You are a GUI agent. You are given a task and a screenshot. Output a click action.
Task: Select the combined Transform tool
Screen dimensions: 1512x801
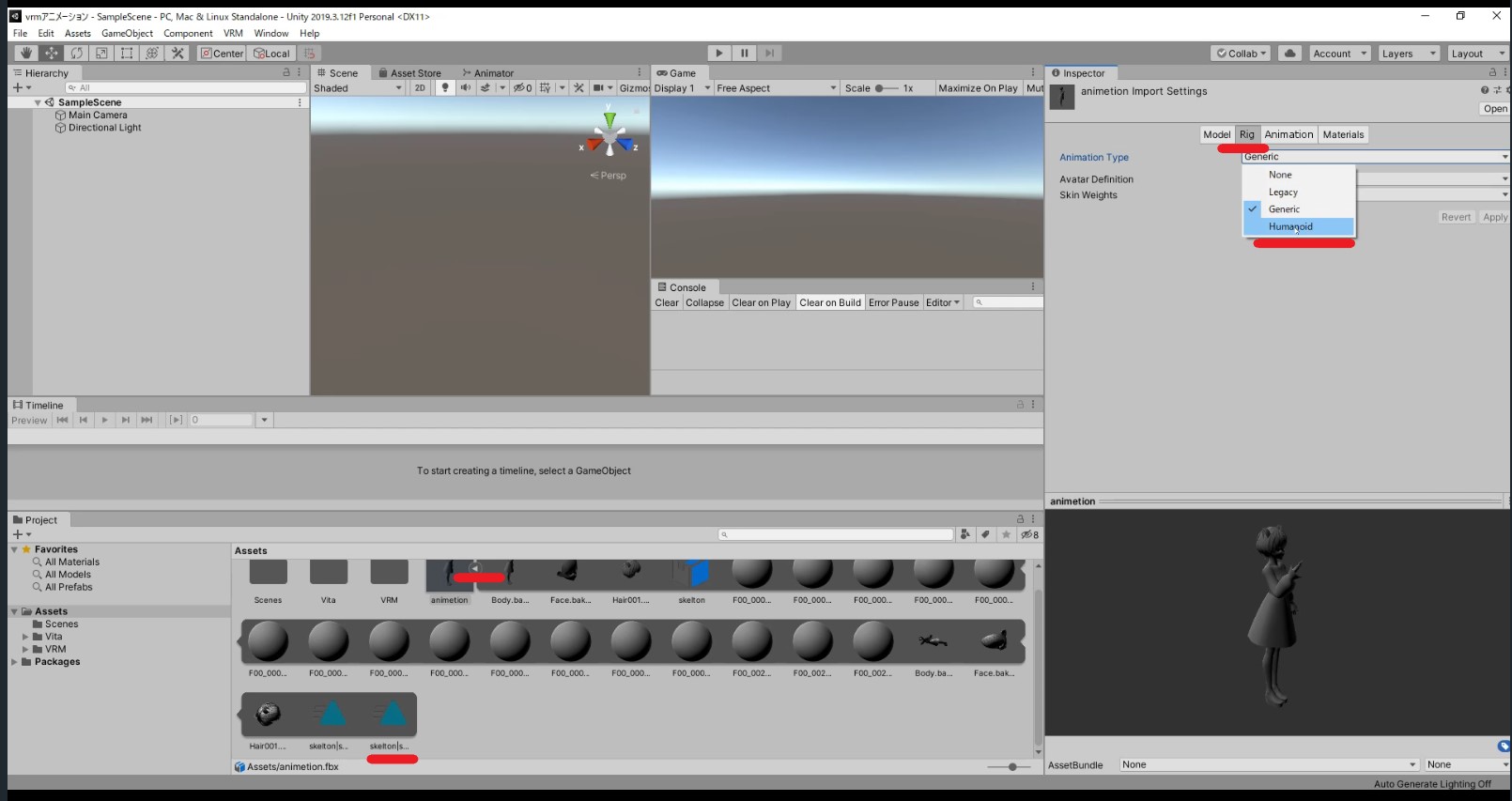pos(152,54)
